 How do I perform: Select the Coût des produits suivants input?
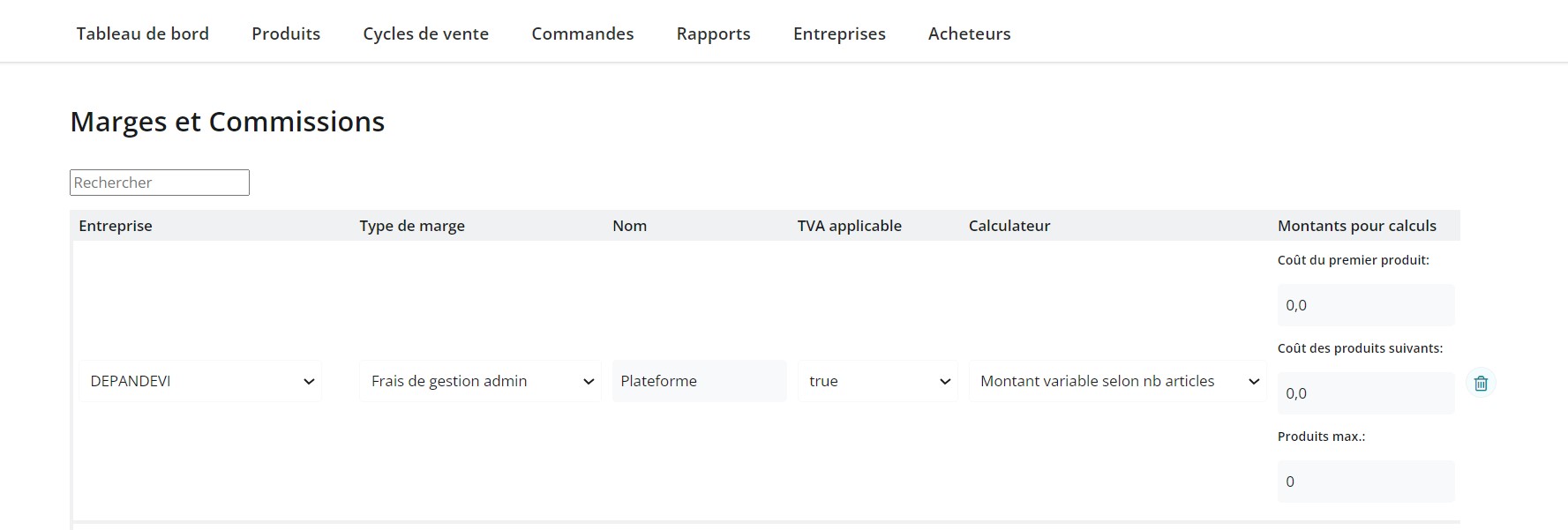tap(1365, 393)
